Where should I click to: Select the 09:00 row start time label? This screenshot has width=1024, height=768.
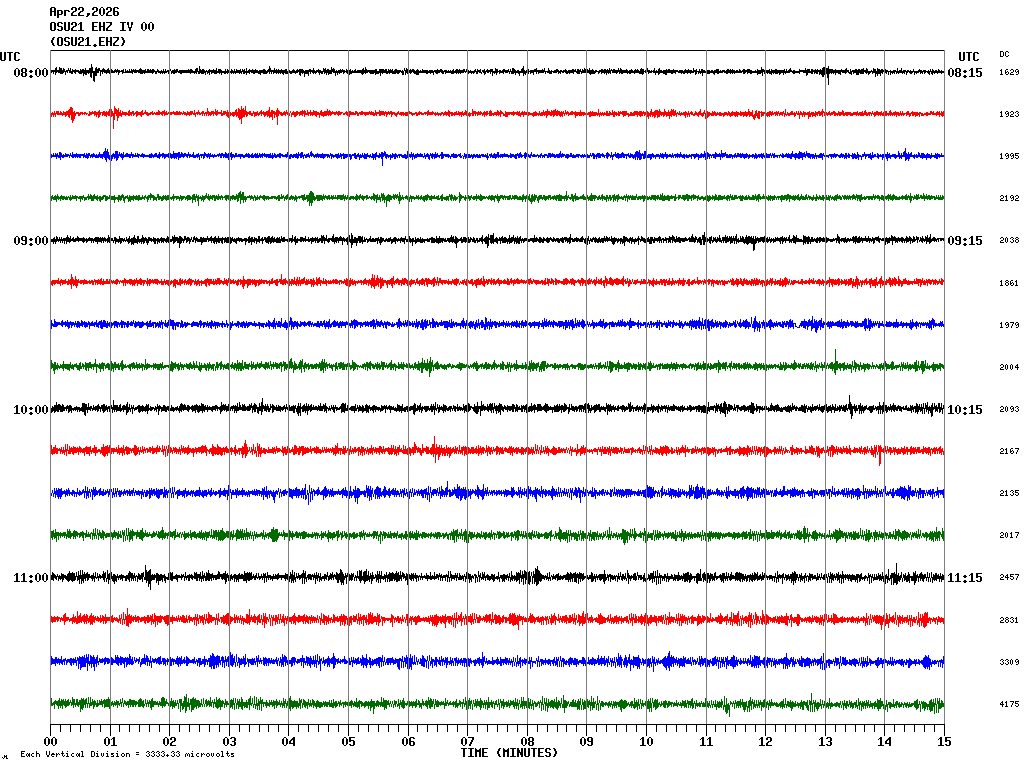31,241
